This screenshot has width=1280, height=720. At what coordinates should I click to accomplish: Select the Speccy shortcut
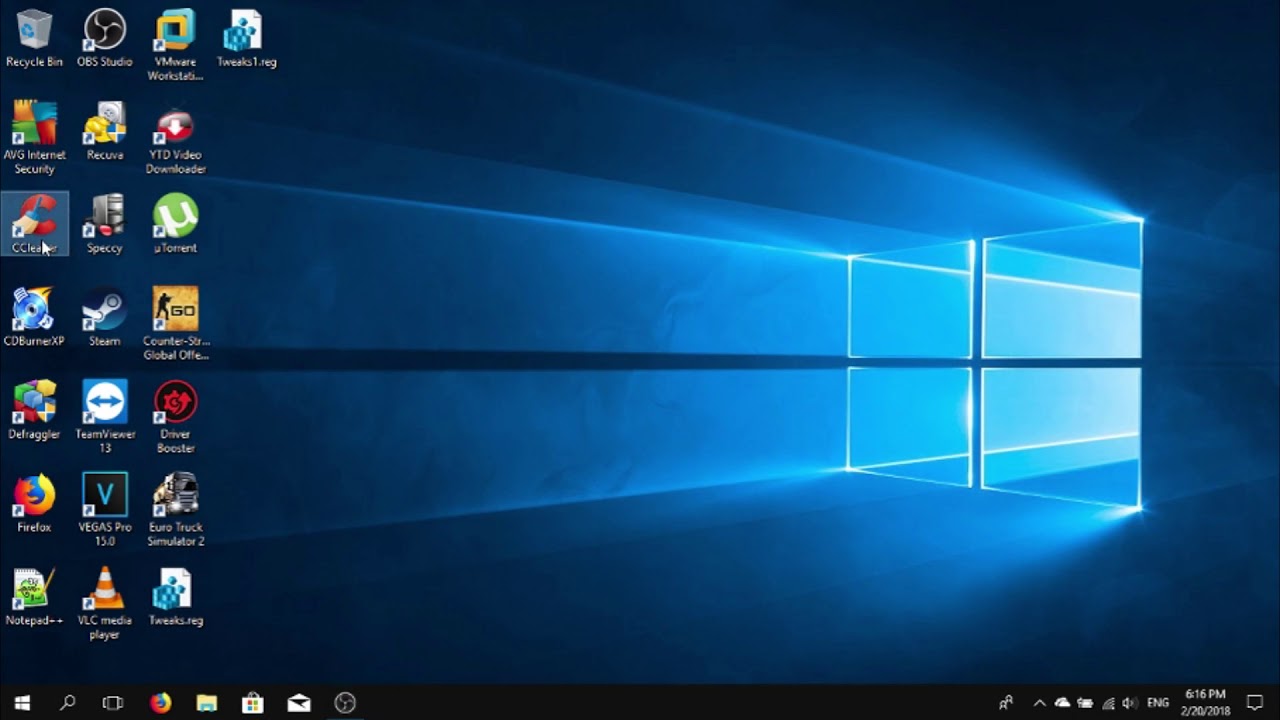[x=104, y=224]
